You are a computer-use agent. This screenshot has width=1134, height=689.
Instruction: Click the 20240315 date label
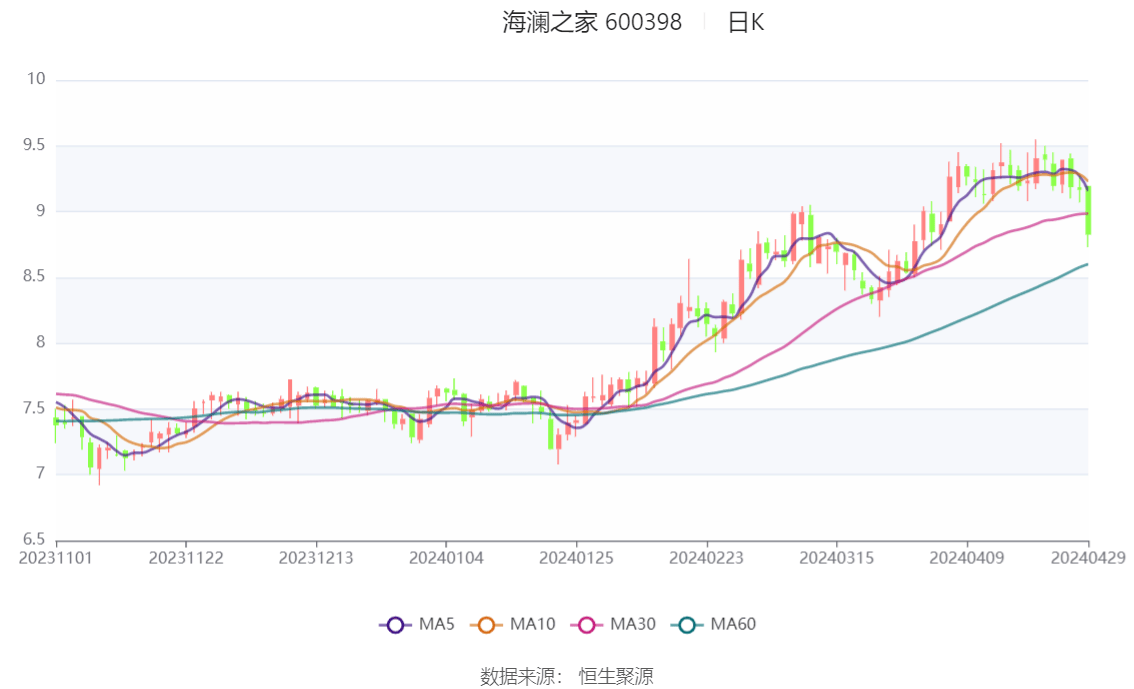pos(836,558)
